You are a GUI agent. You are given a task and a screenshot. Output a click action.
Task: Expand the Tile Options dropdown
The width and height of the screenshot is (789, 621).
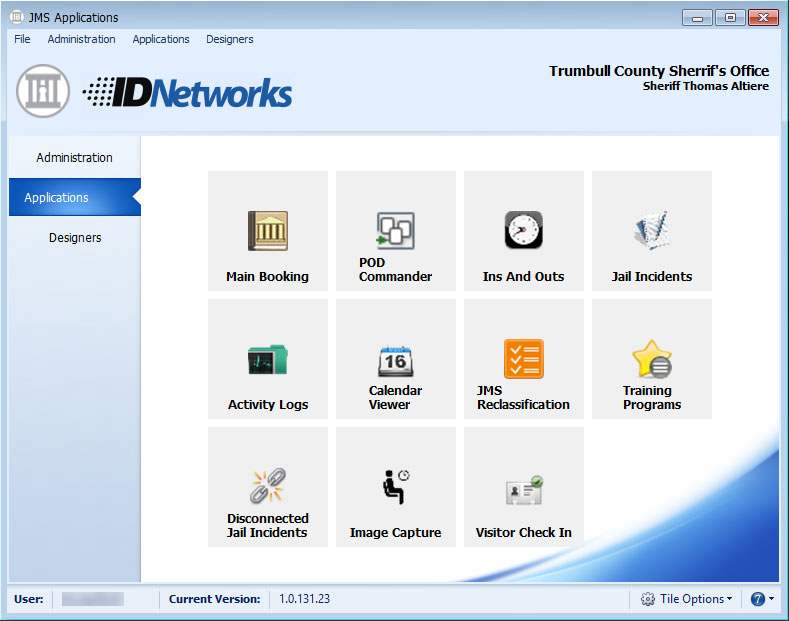[687, 599]
